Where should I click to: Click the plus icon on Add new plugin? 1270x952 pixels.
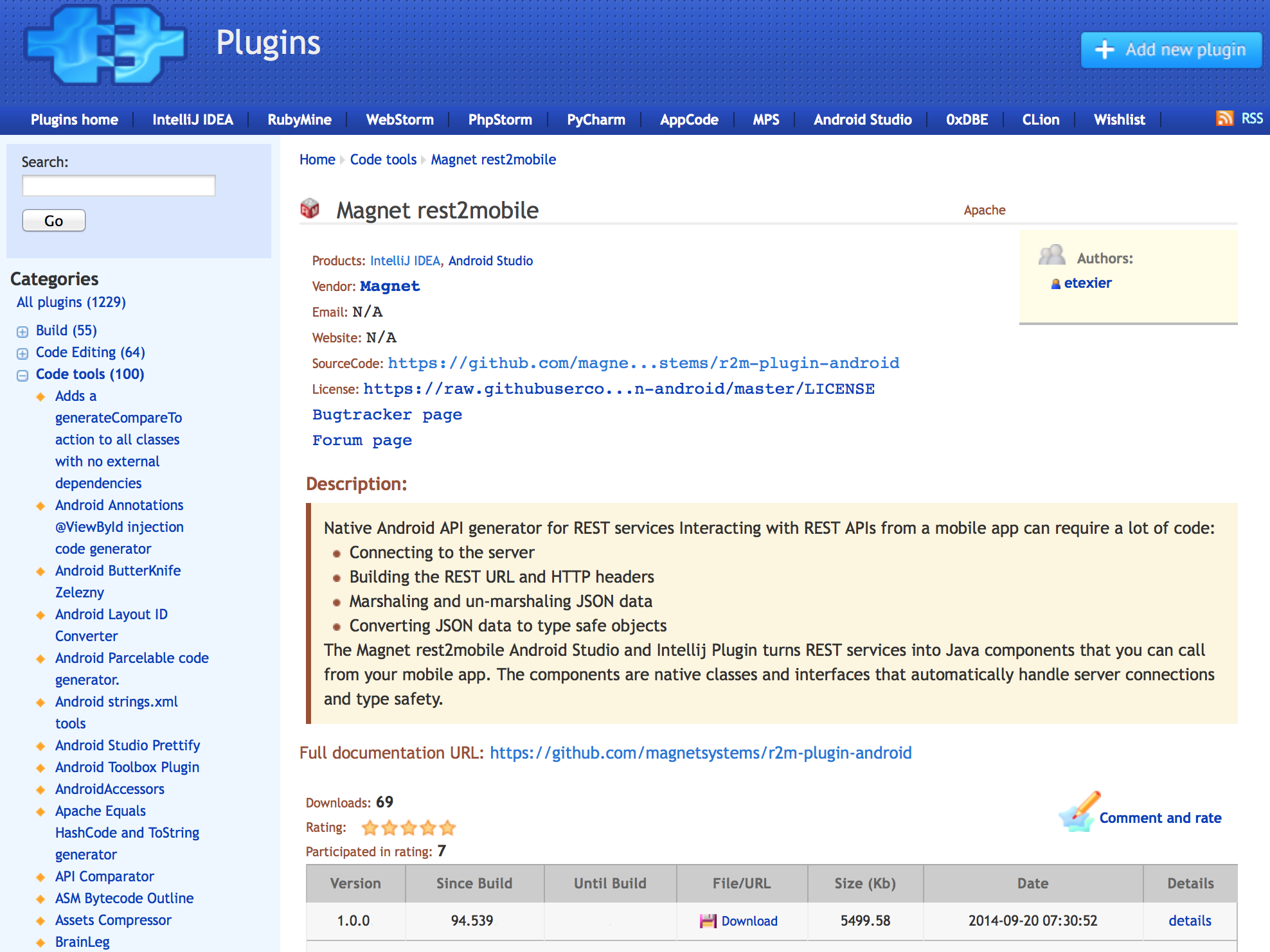coord(1104,49)
